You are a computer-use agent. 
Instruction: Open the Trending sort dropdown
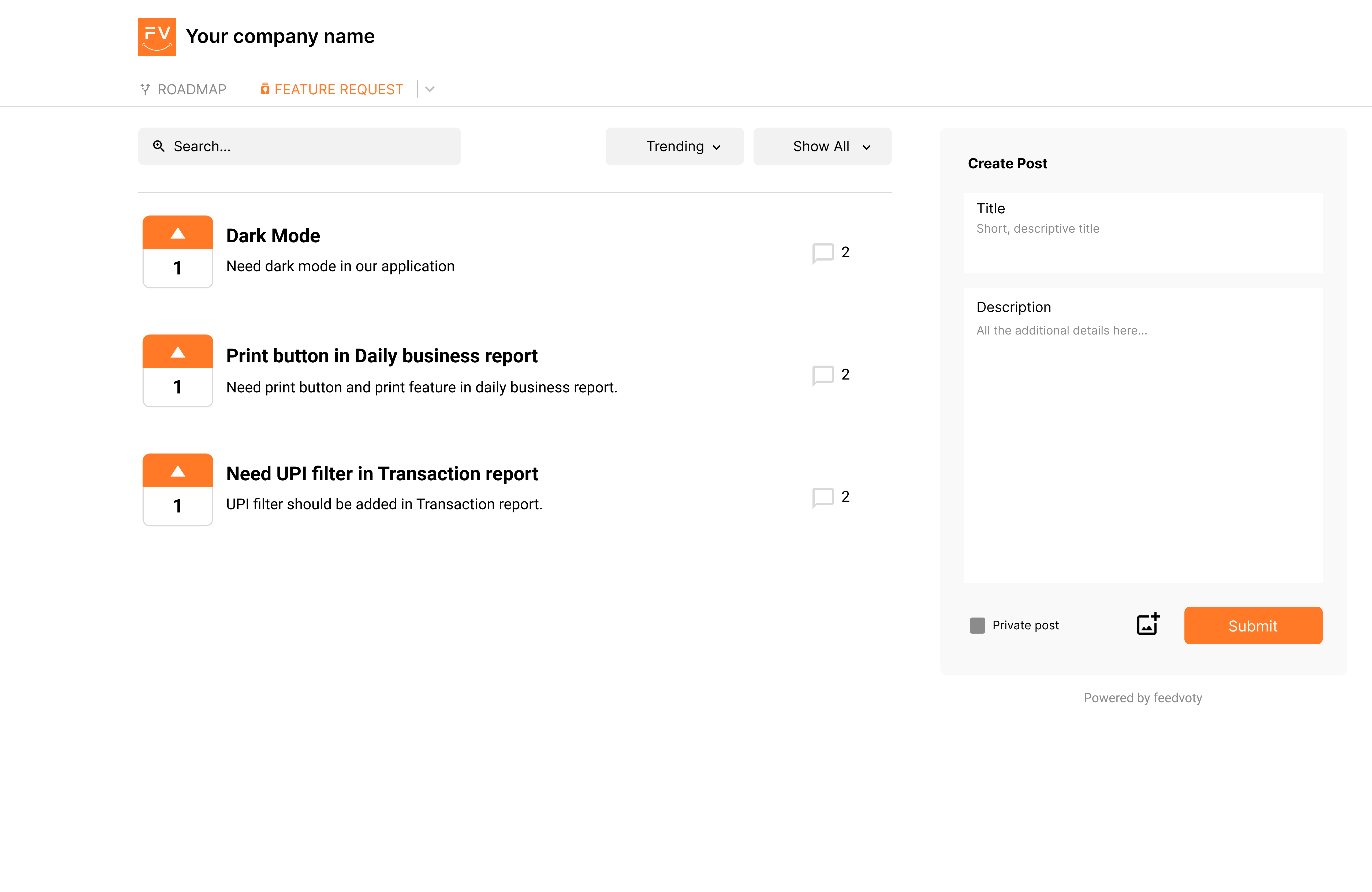[674, 146]
